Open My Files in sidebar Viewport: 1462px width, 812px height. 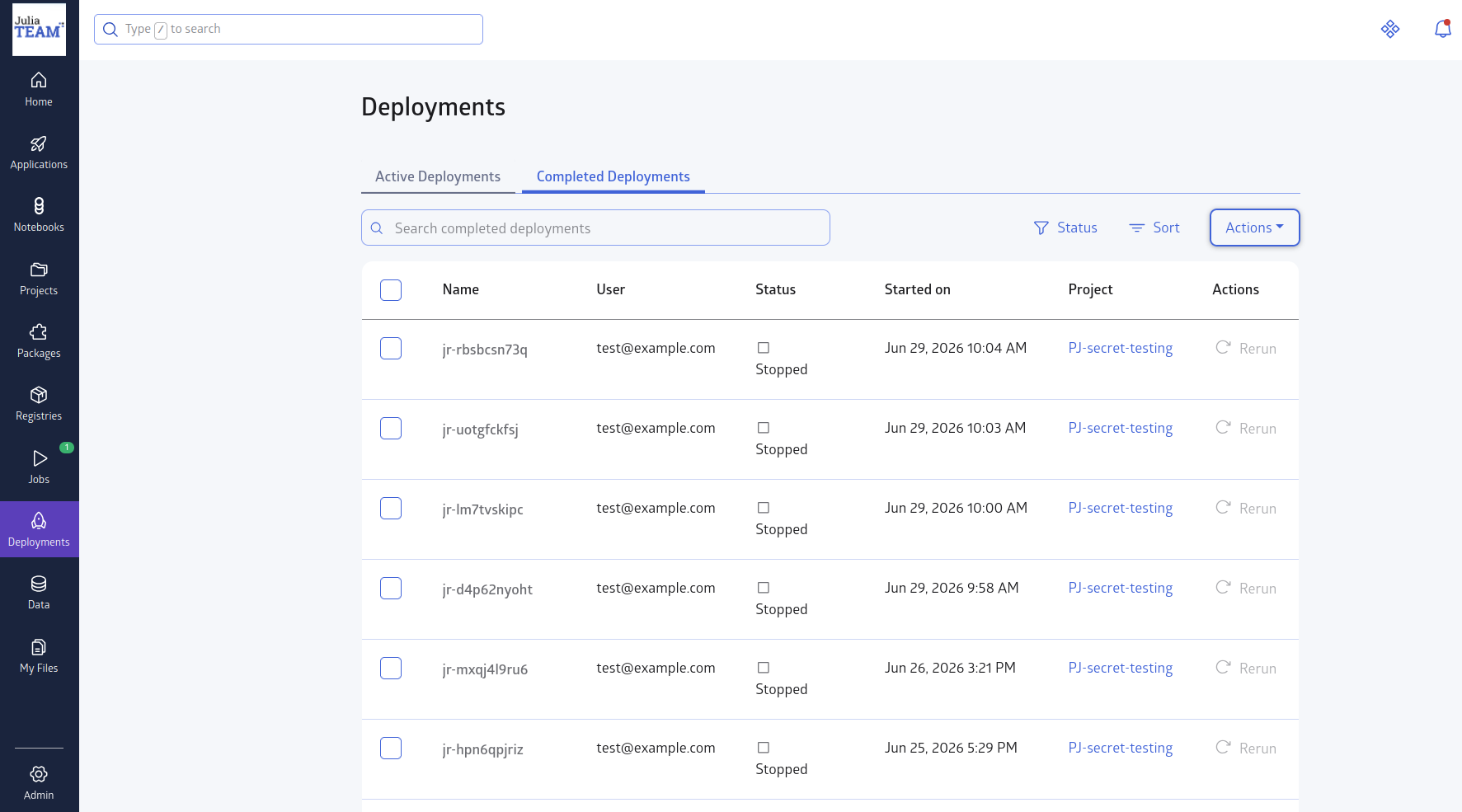pos(39,656)
